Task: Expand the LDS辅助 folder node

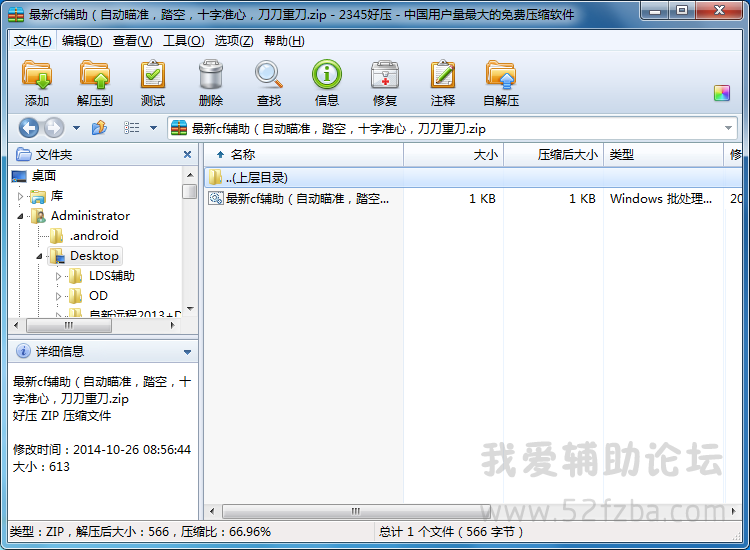Action: point(58,276)
